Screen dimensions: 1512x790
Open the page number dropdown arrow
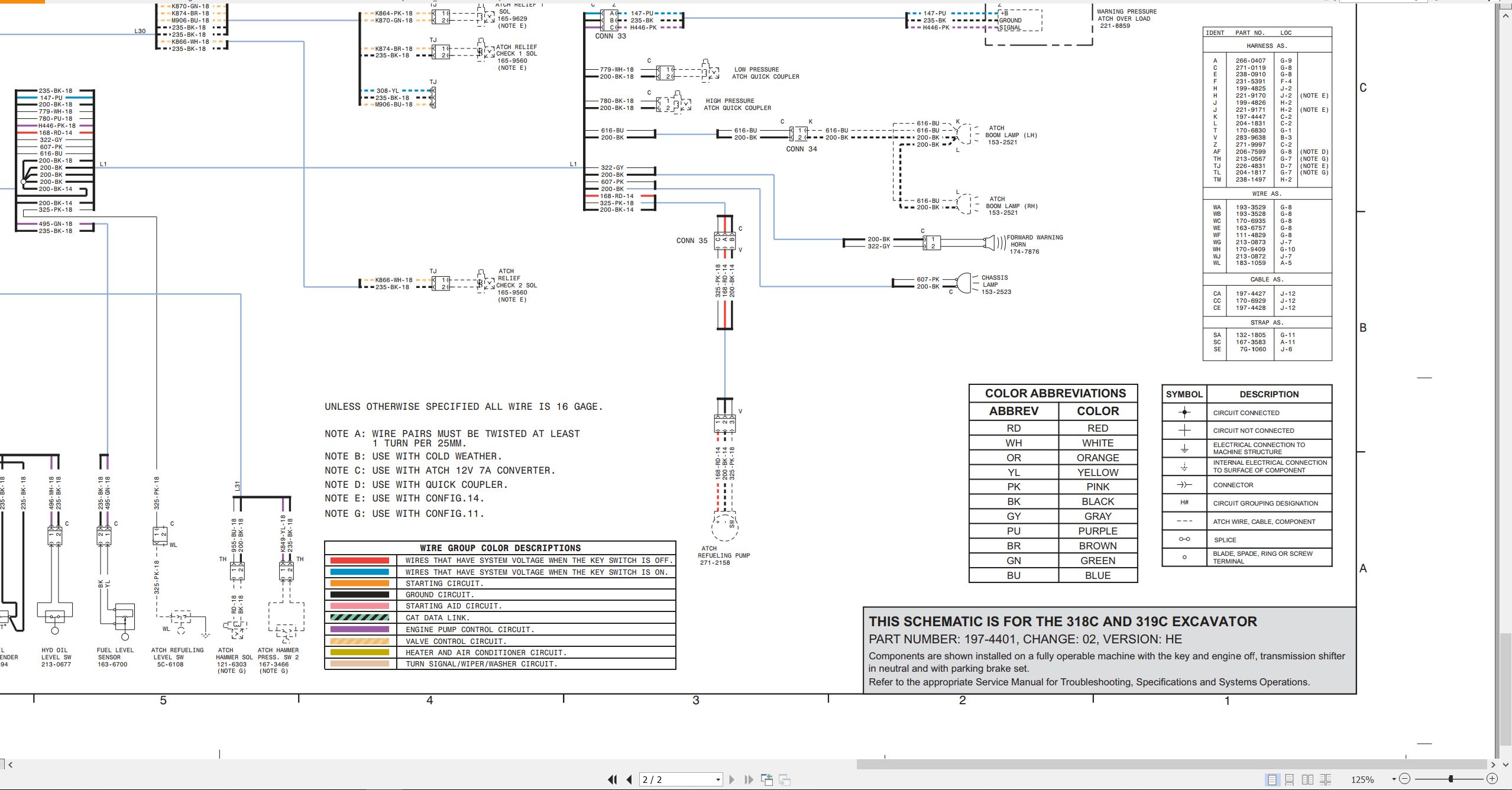(718, 779)
